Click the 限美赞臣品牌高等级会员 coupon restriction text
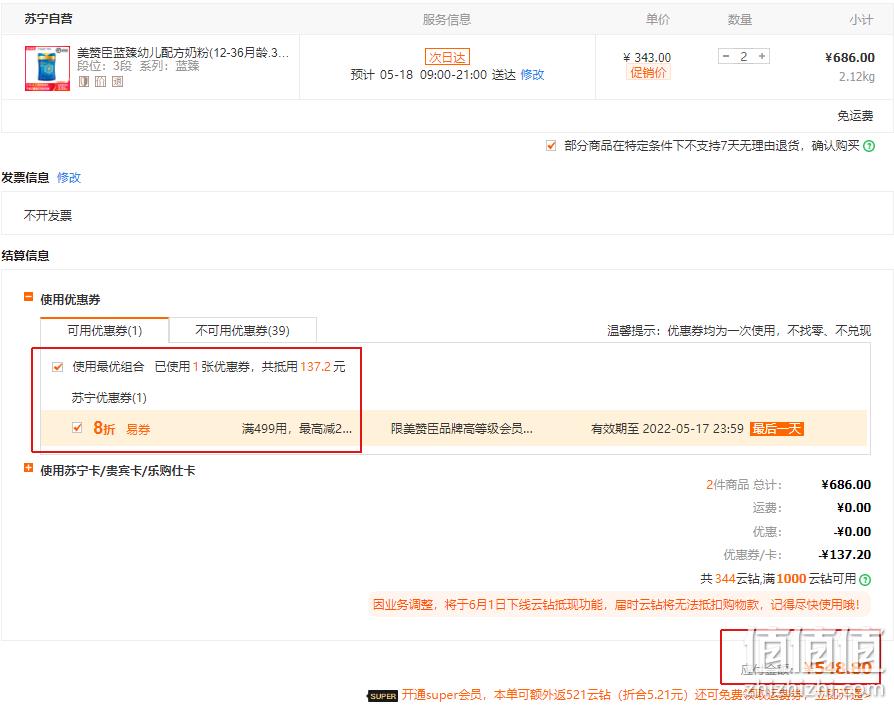894x706 pixels. pos(462,428)
